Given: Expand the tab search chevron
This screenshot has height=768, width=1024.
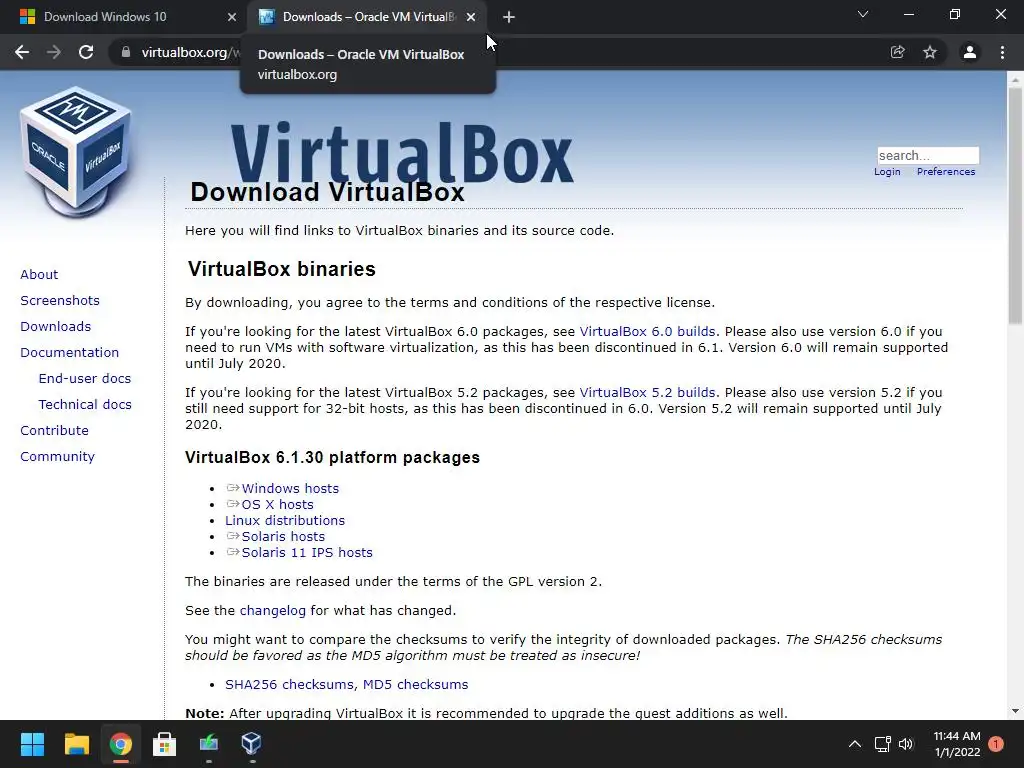Looking at the screenshot, I should pos(863,14).
